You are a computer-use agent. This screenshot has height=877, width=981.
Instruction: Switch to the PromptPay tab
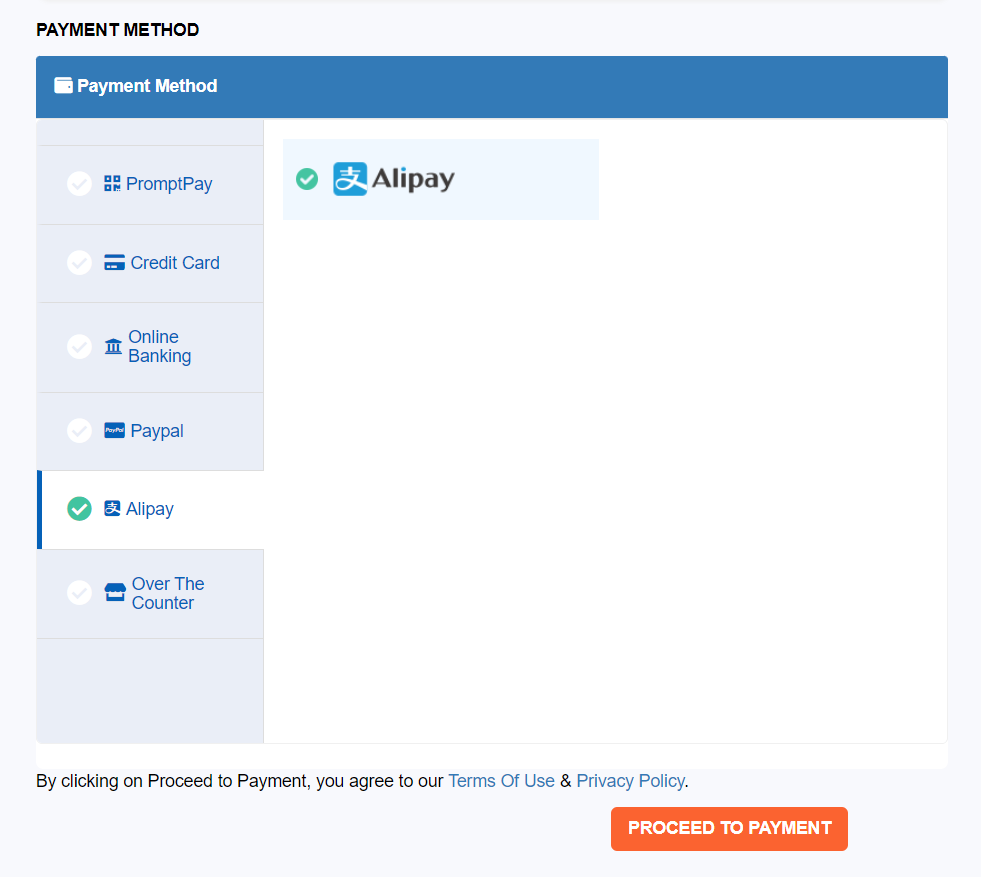point(151,185)
